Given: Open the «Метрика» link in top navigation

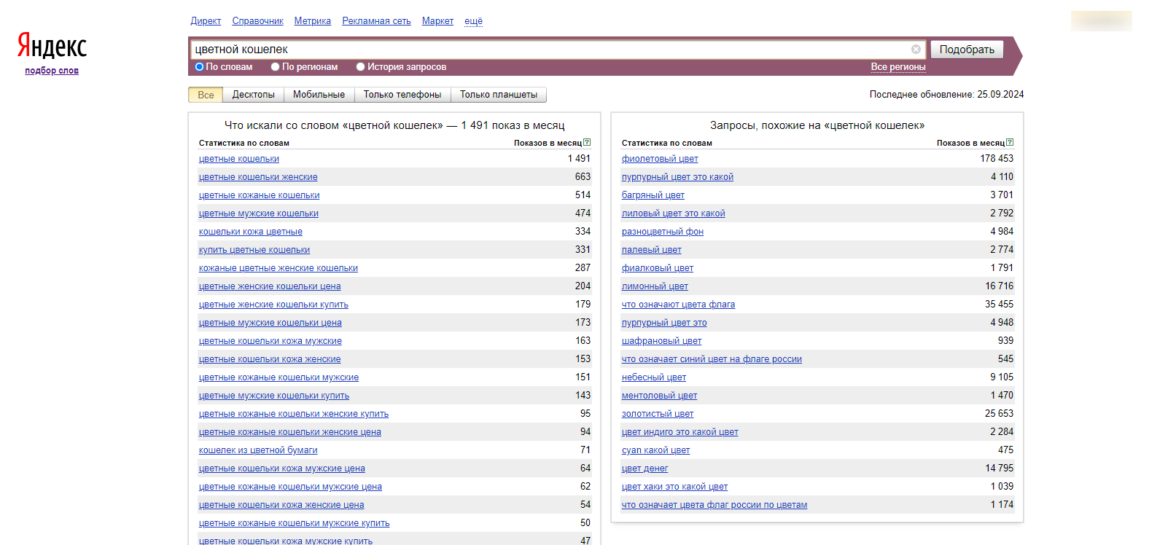Looking at the screenshot, I should point(312,21).
